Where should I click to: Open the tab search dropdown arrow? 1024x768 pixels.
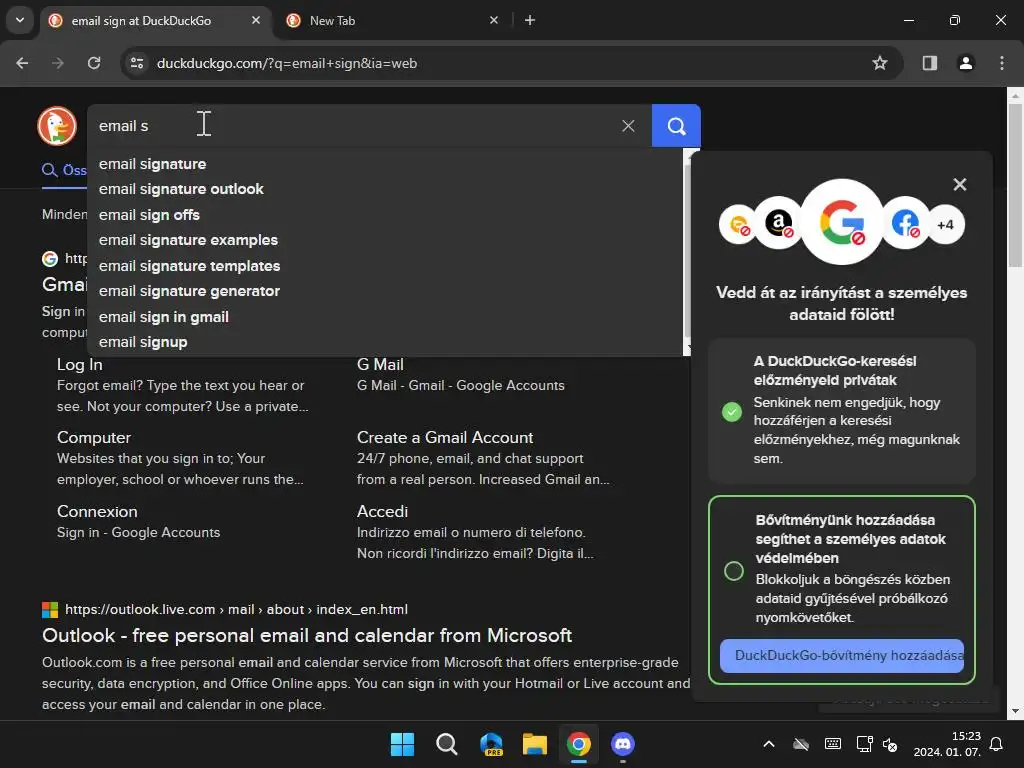(20, 20)
